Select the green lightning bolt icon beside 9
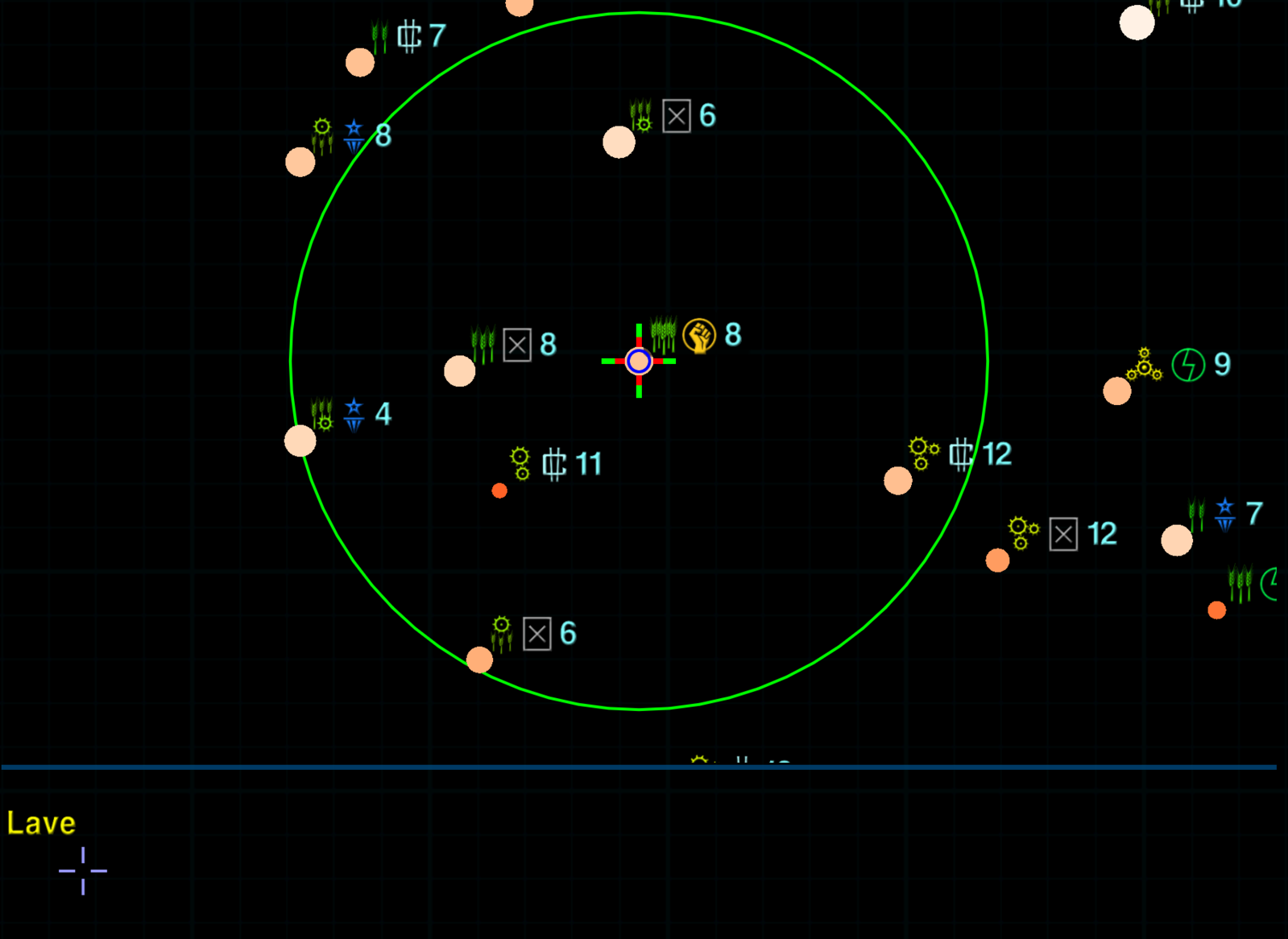This screenshot has height=939, width=1288. click(x=1187, y=365)
